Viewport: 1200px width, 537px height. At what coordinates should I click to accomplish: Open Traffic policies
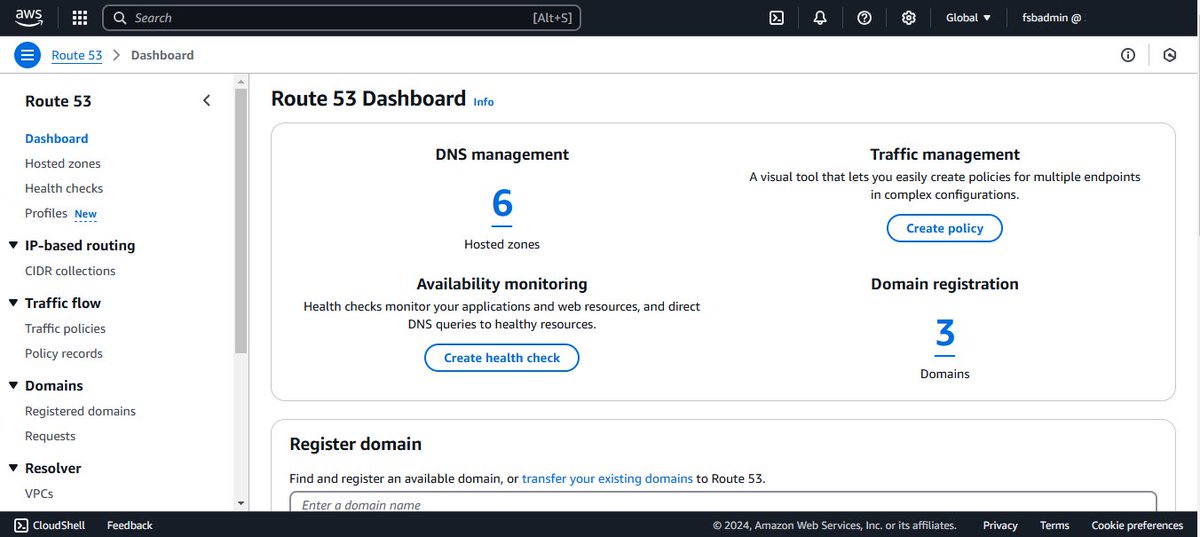point(65,329)
